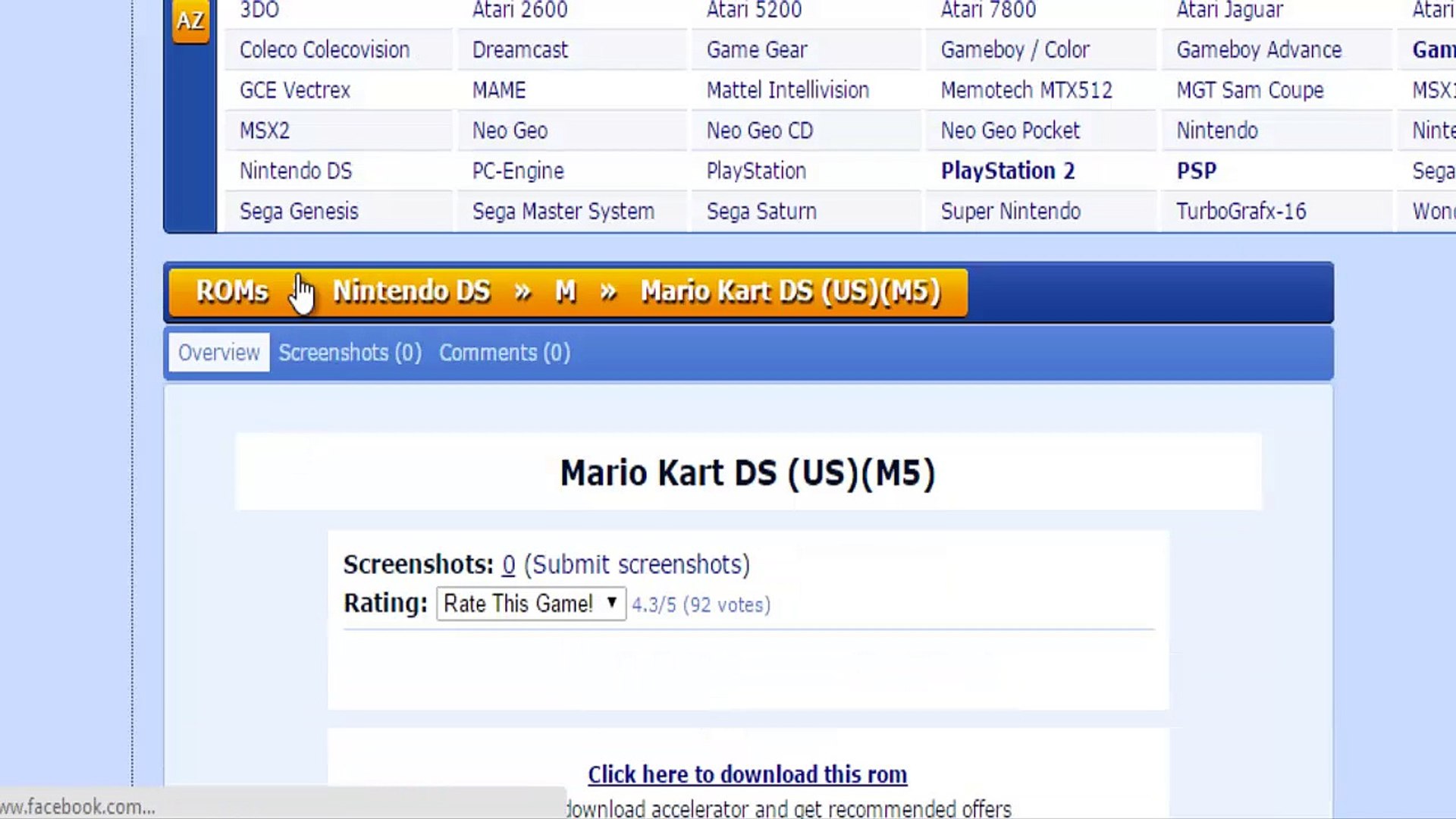The width and height of the screenshot is (1456, 819).
Task: Open the Rate This Game dropdown
Action: 531,604
